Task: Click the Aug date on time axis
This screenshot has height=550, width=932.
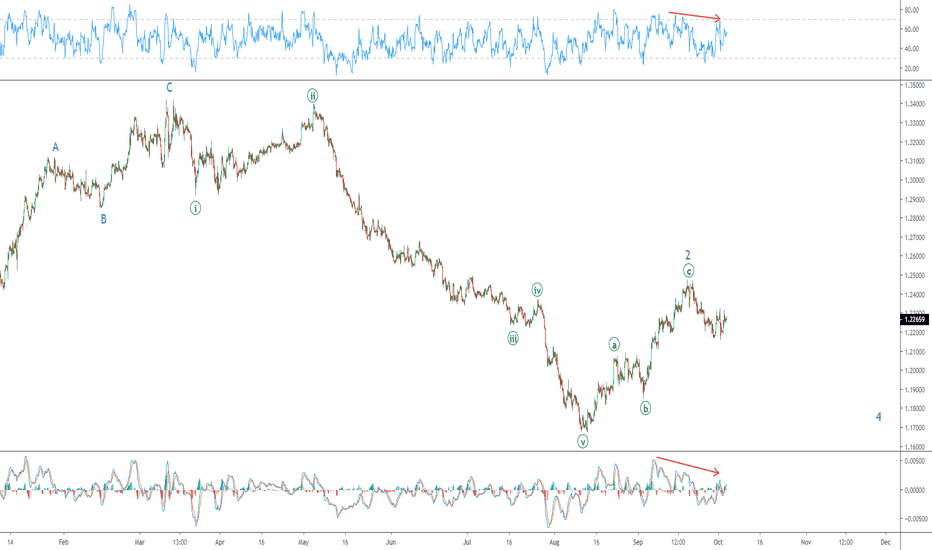Action: [x=554, y=542]
